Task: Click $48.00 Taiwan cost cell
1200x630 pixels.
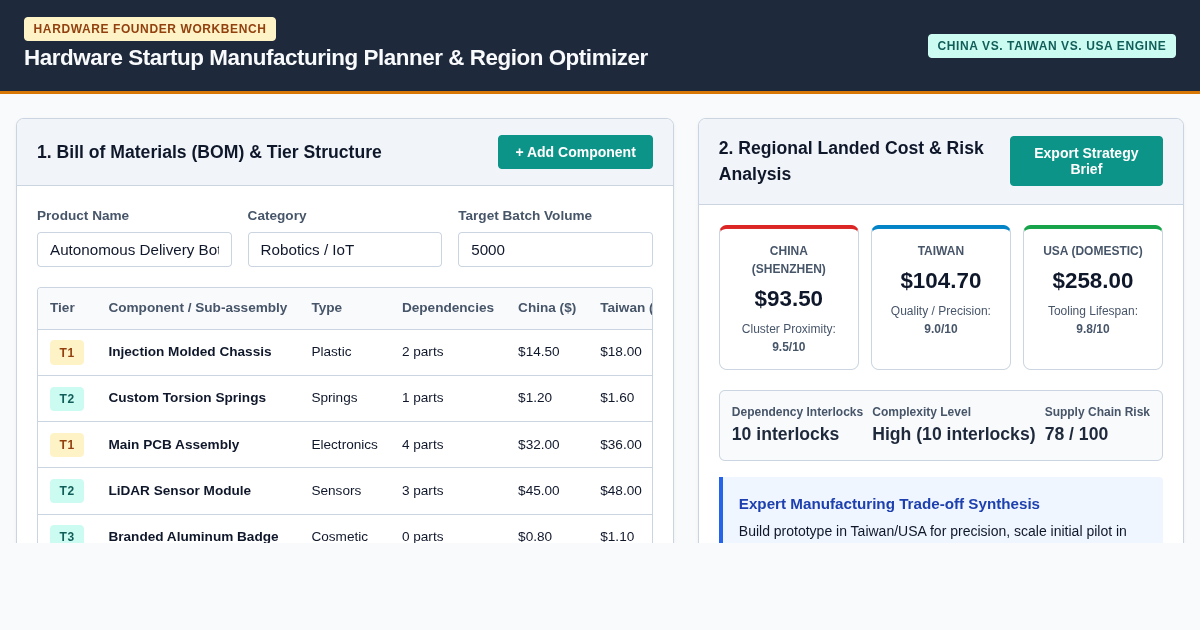Action: [621, 491]
